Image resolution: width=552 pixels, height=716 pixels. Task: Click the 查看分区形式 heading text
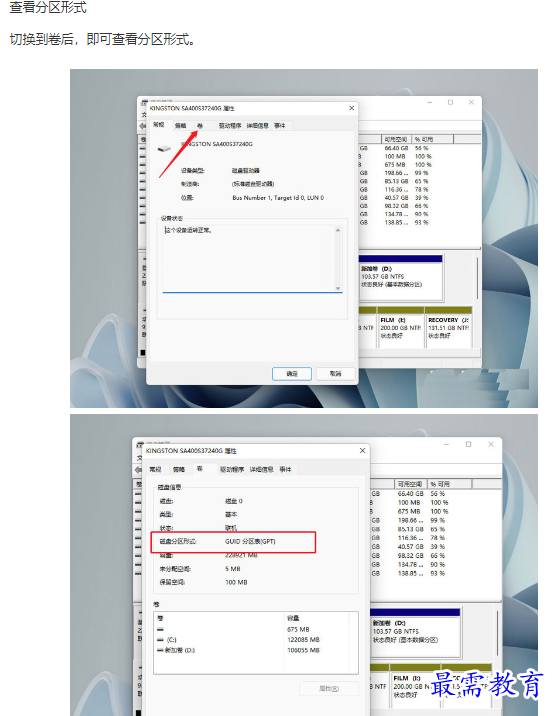(x=48, y=7)
